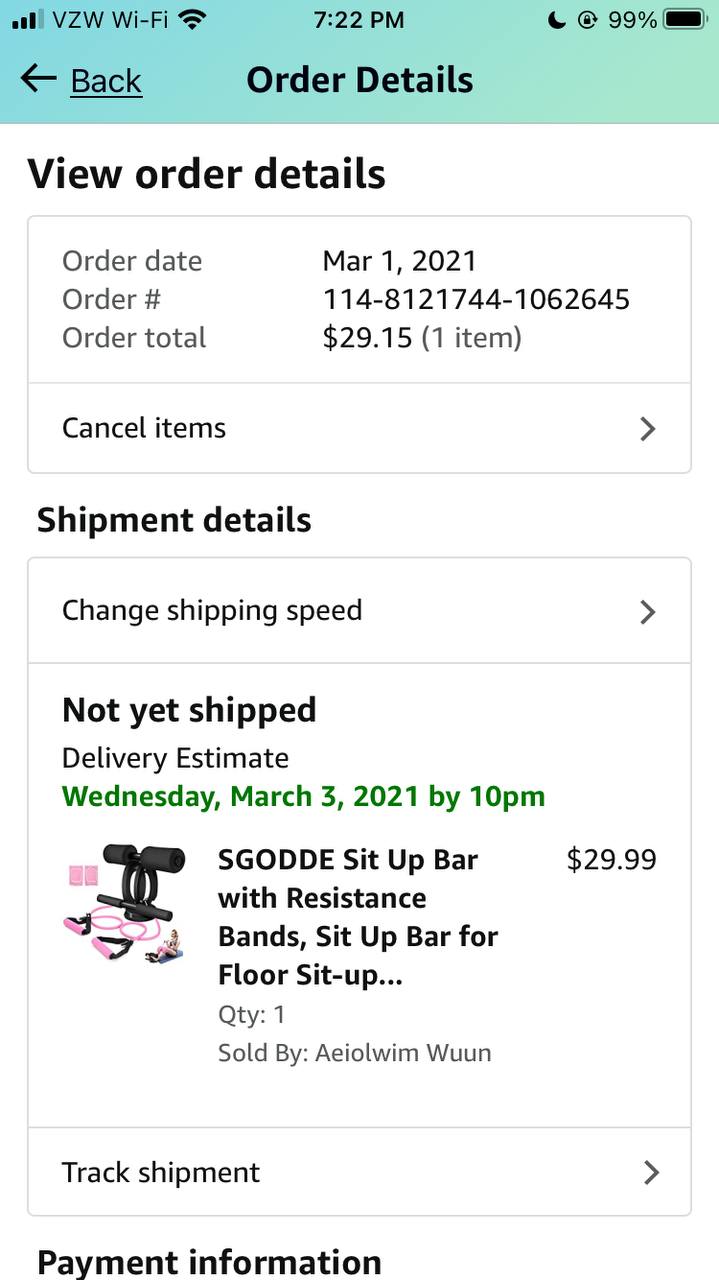This screenshot has height=1280, width=719.
Task: Tap the Order Details header title
Action: (360, 80)
